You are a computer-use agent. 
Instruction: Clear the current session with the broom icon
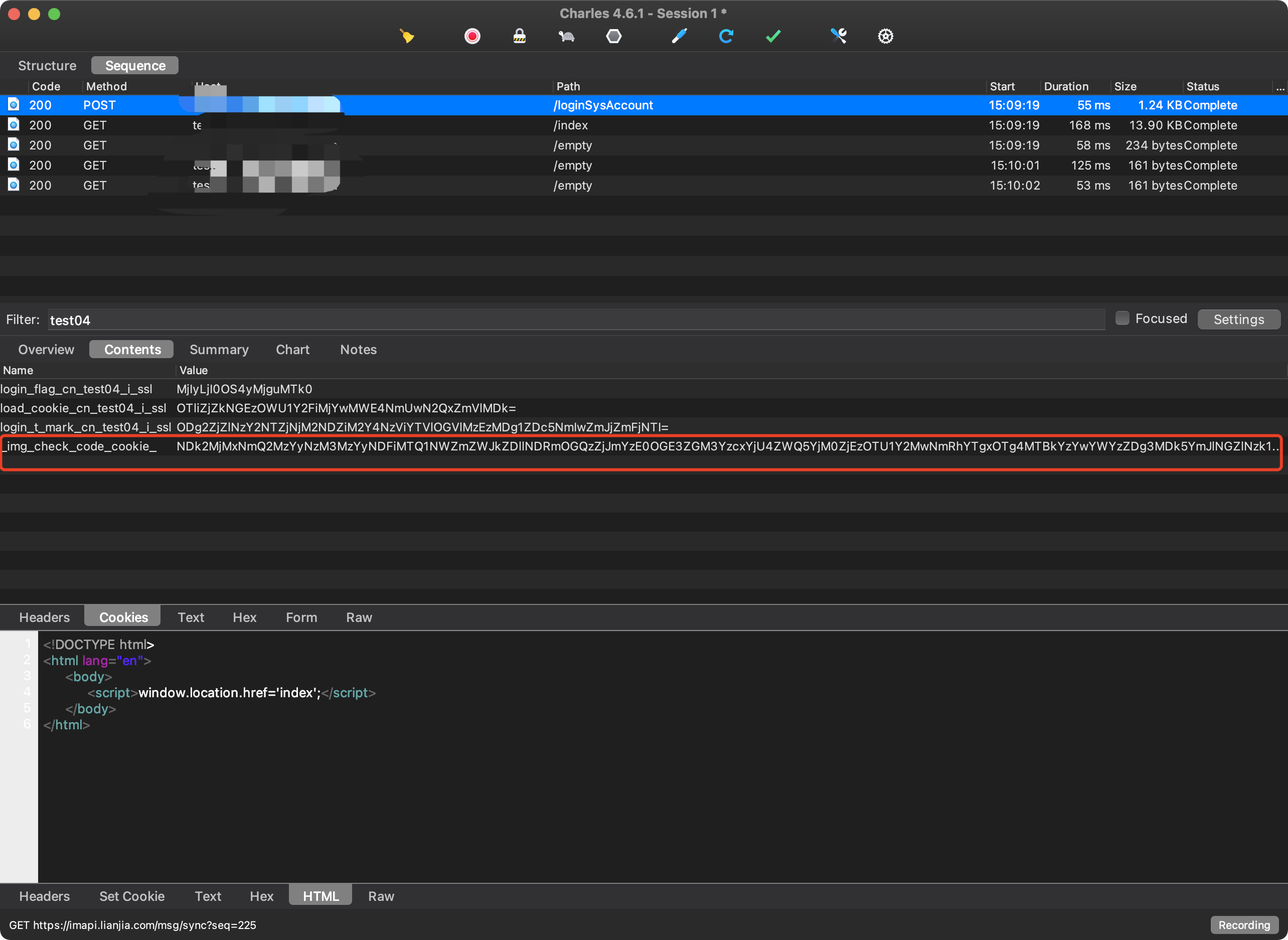tap(407, 36)
